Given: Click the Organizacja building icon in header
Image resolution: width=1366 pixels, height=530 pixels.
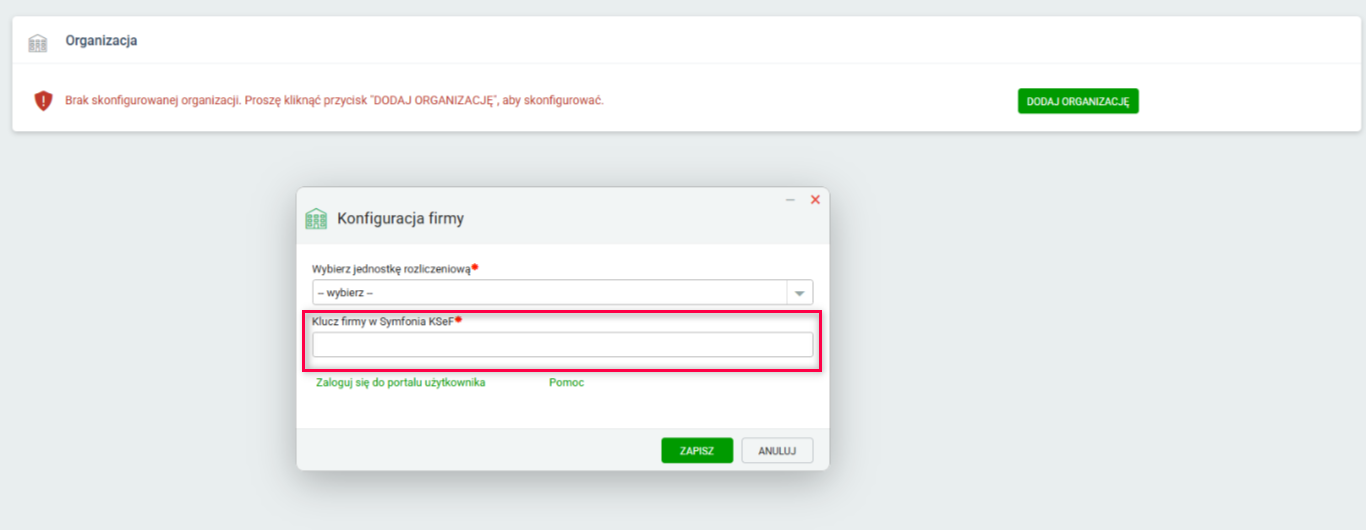Looking at the screenshot, I should [38, 43].
